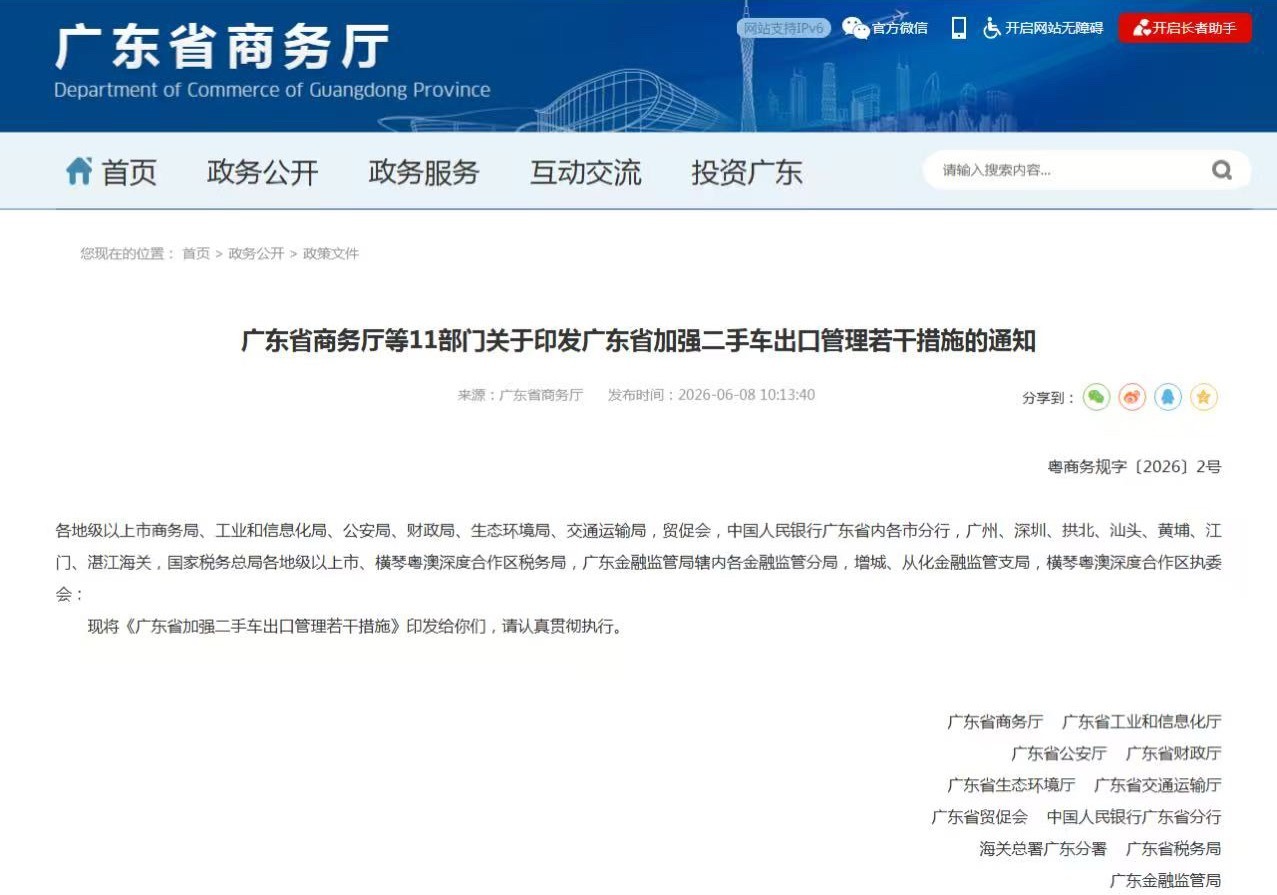Click the 分享到： label
The height and width of the screenshot is (895, 1277).
[1049, 398]
